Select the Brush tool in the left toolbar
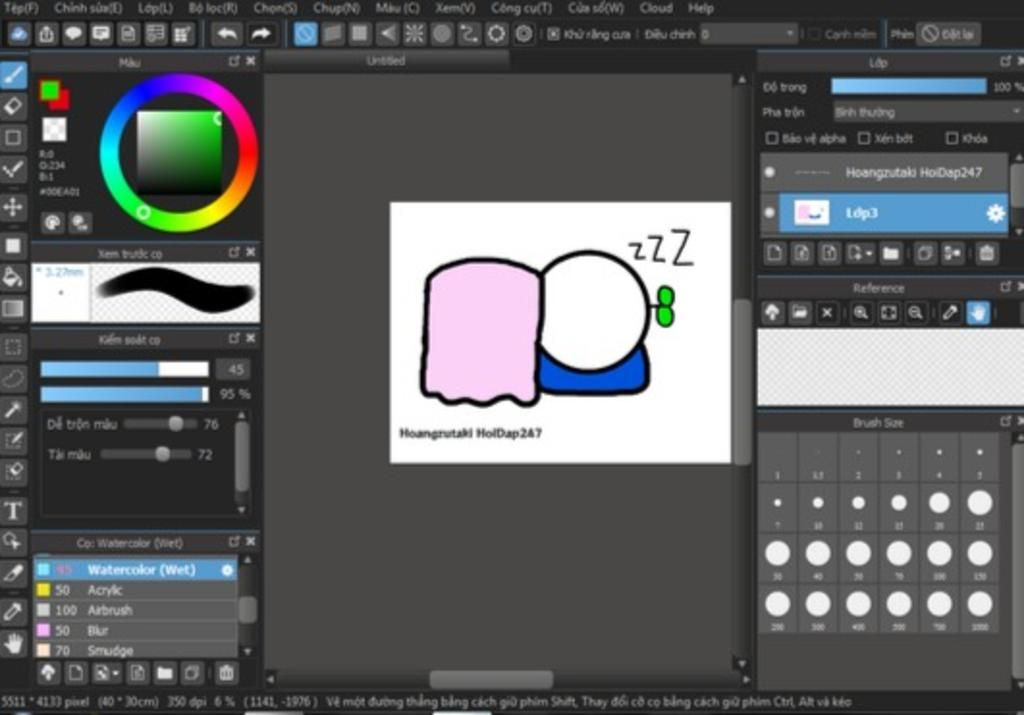This screenshot has height=715, width=1024. tap(13, 74)
